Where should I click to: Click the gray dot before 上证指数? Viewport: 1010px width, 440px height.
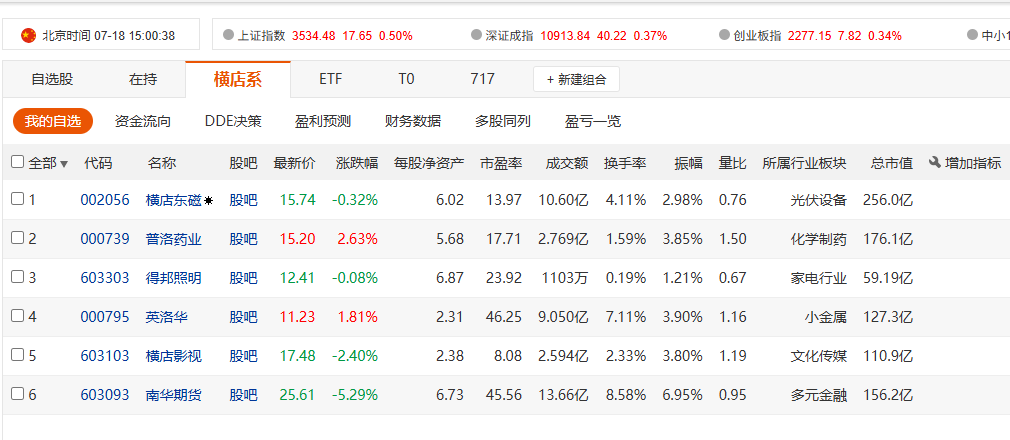(x=228, y=35)
